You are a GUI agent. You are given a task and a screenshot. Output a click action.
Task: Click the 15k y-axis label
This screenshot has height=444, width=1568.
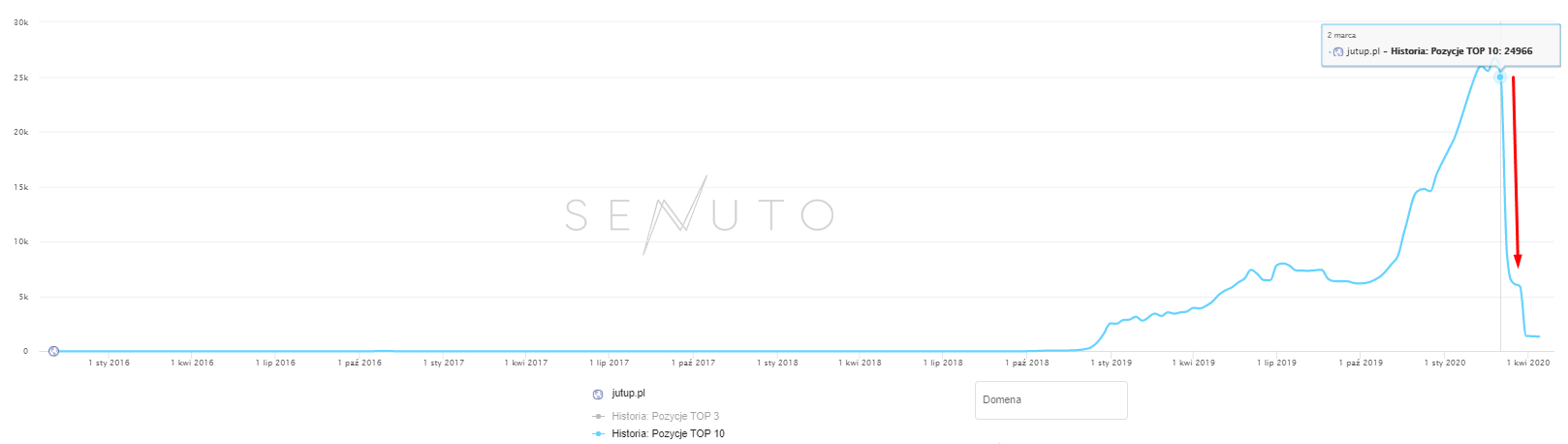[20, 187]
